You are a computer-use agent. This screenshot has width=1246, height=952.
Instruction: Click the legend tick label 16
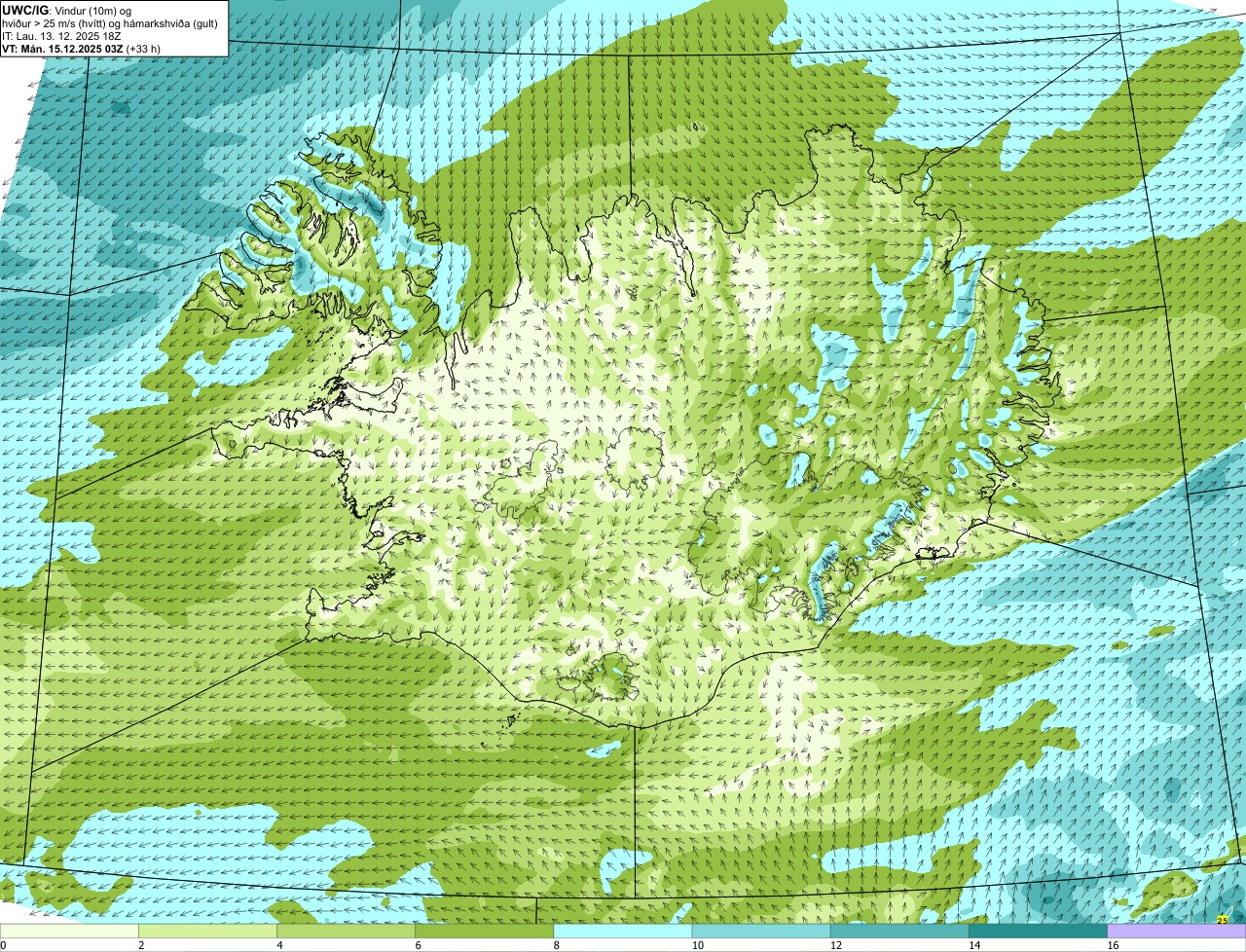click(x=1113, y=945)
